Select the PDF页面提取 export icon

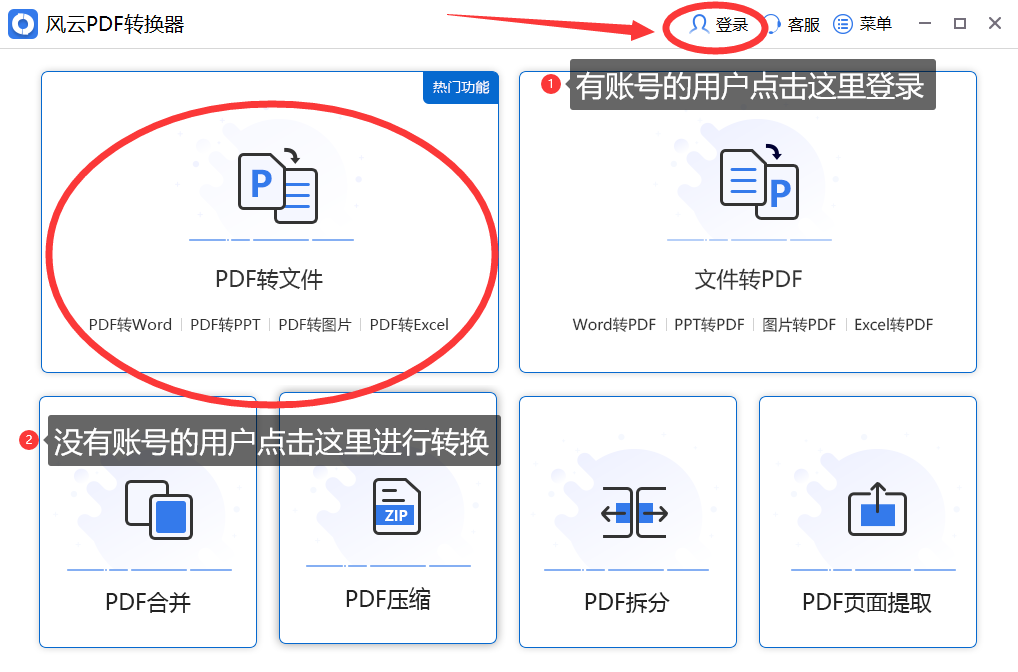[x=877, y=509]
